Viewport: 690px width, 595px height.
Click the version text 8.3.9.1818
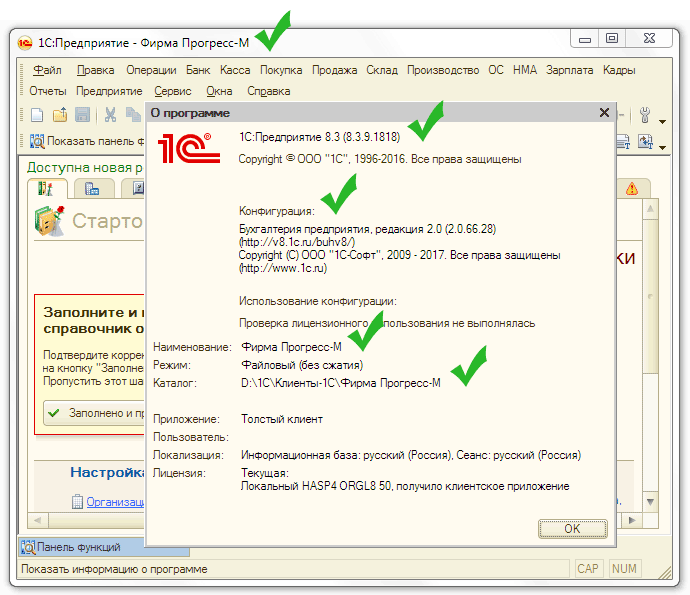(371, 137)
